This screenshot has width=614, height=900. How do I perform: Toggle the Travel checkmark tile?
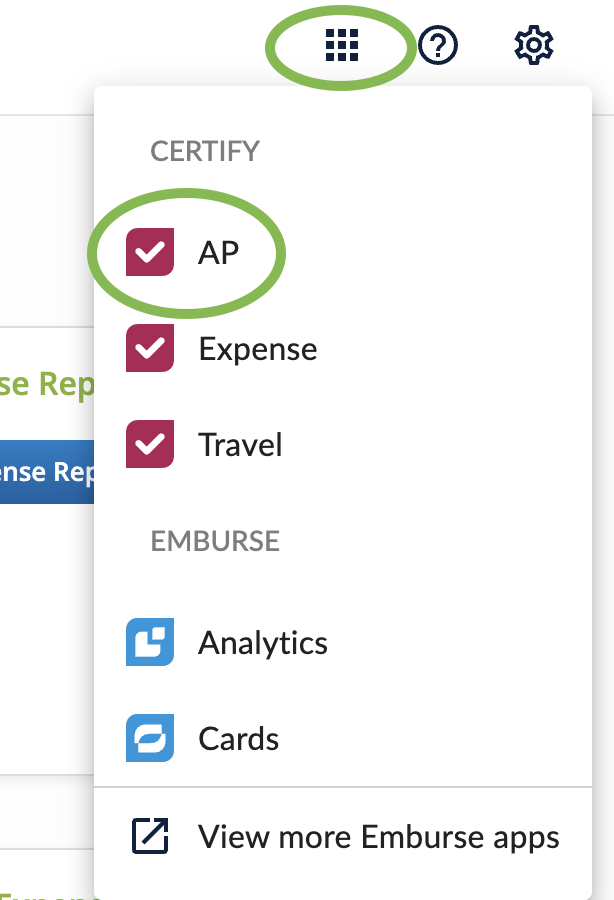pos(149,444)
